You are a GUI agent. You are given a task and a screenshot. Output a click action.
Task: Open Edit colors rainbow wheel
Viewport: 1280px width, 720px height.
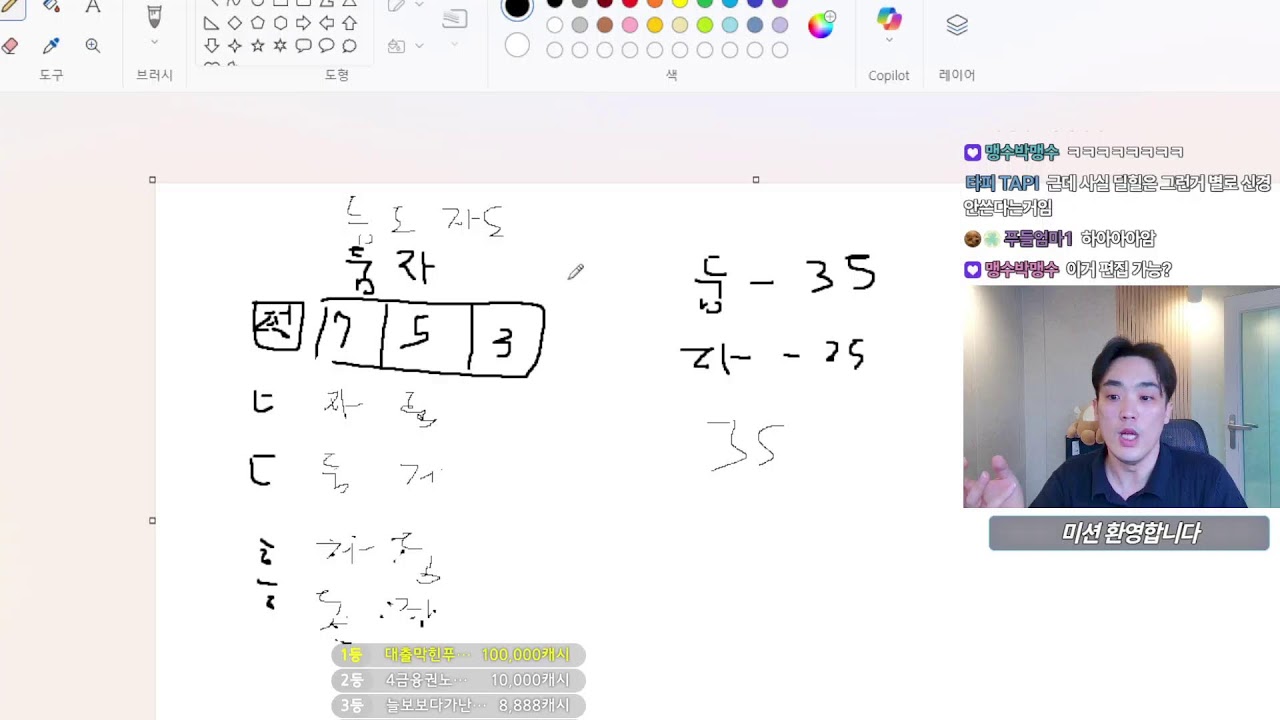tap(821, 25)
